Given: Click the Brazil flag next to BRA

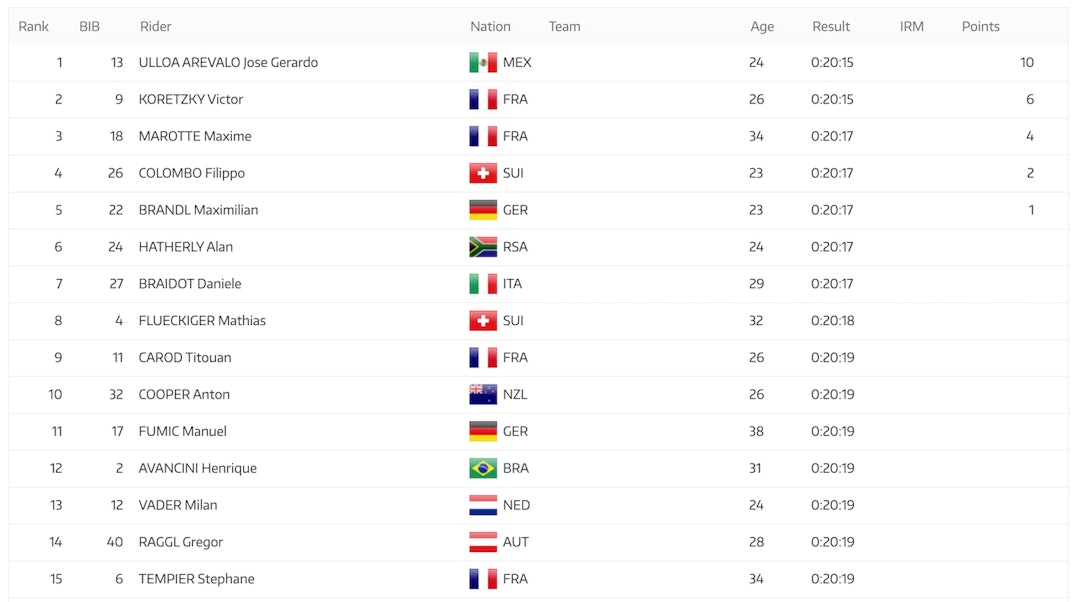Looking at the screenshot, I should 483,468.
